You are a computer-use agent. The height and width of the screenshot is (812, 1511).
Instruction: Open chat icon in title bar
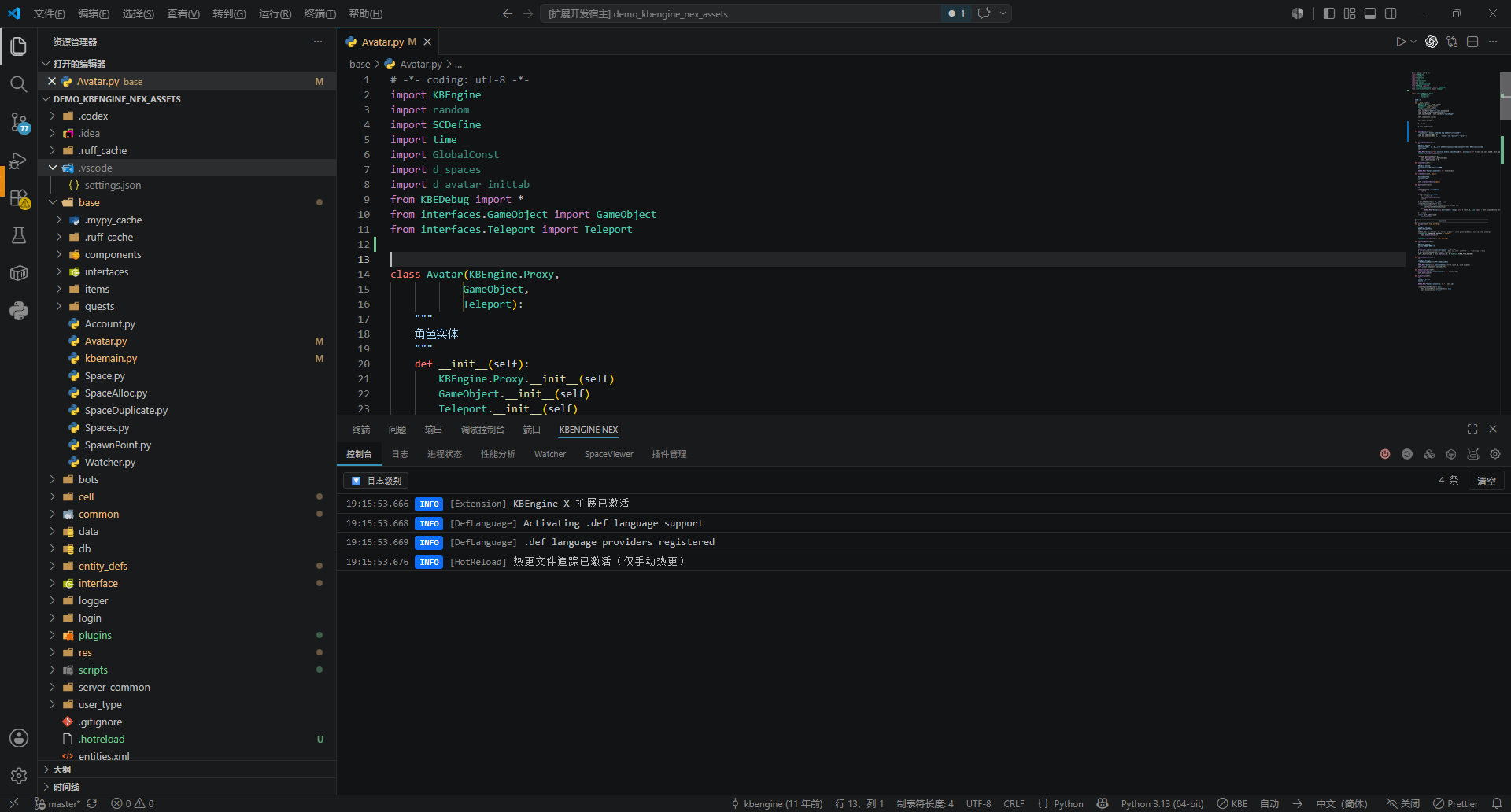pos(984,13)
